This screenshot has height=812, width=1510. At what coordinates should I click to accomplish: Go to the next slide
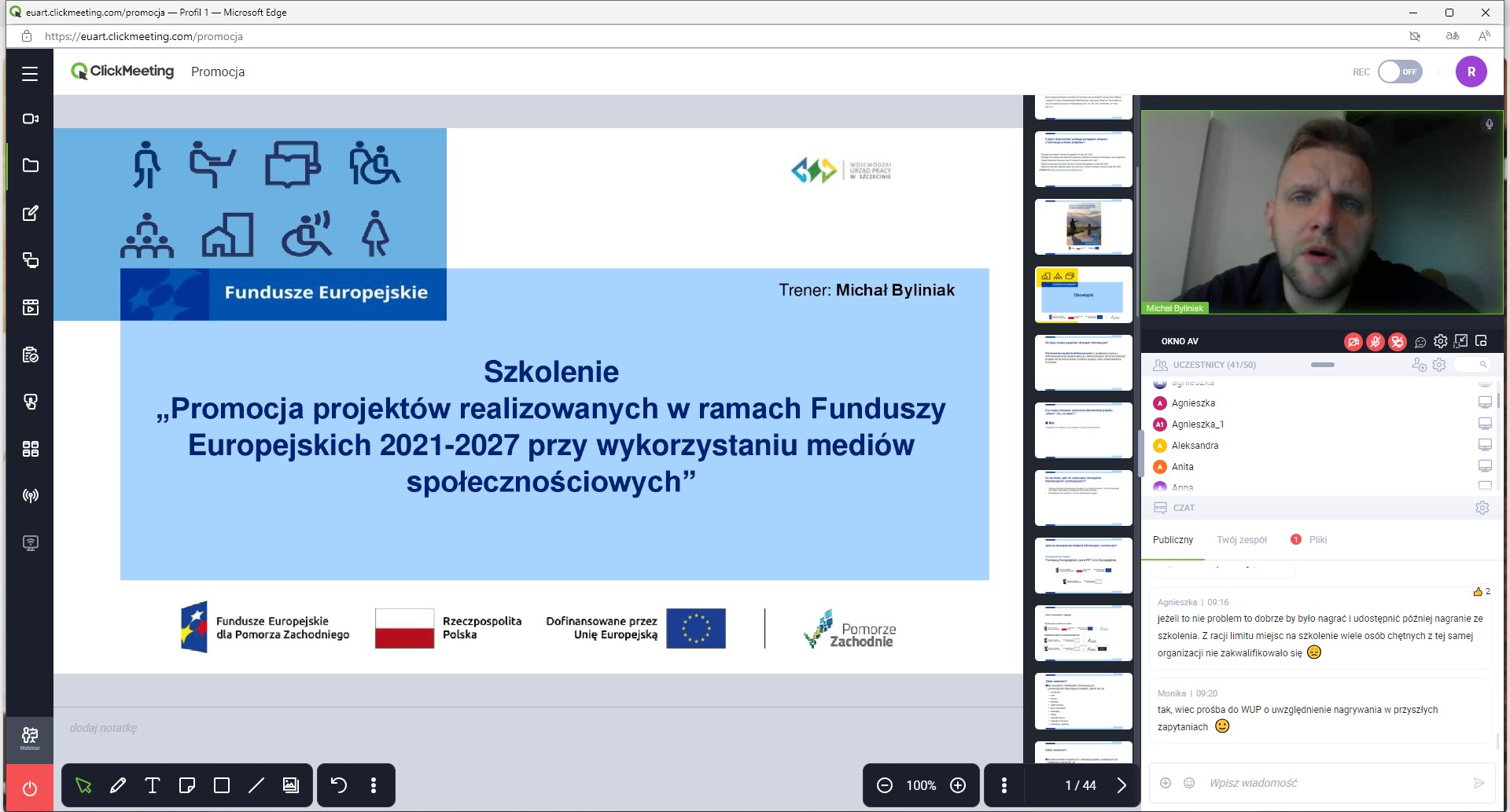point(1121,785)
